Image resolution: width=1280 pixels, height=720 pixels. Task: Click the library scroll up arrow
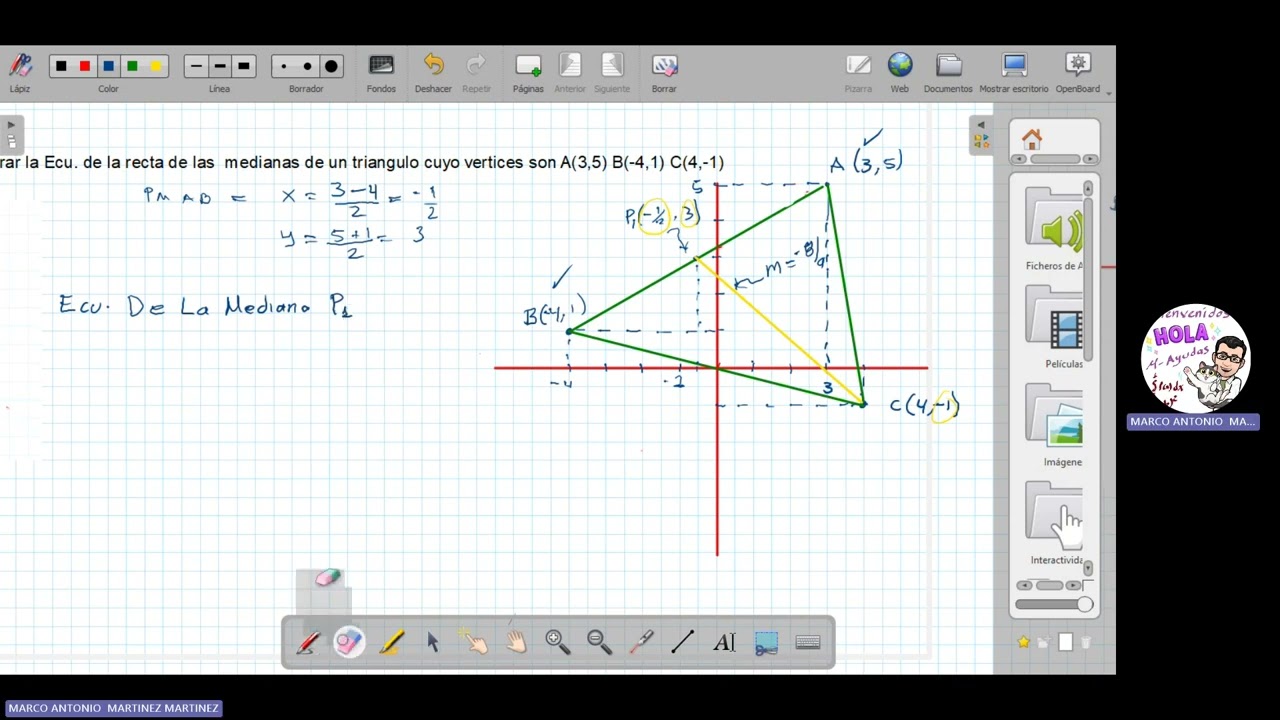1088,188
